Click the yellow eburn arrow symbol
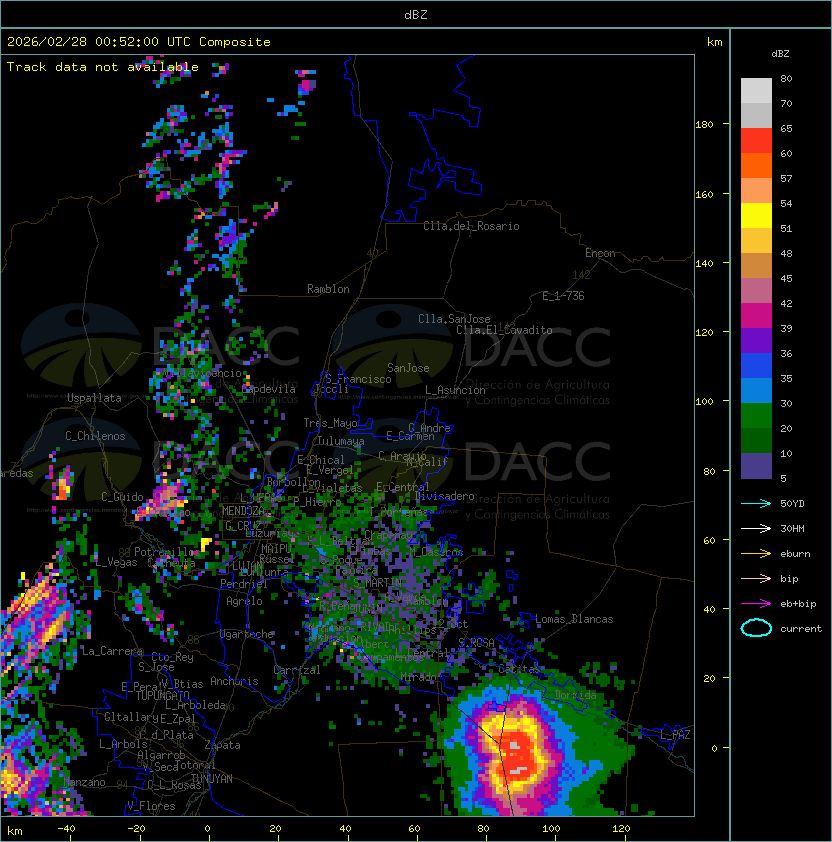Viewport: 832px width, 842px height. click(756, 554)
